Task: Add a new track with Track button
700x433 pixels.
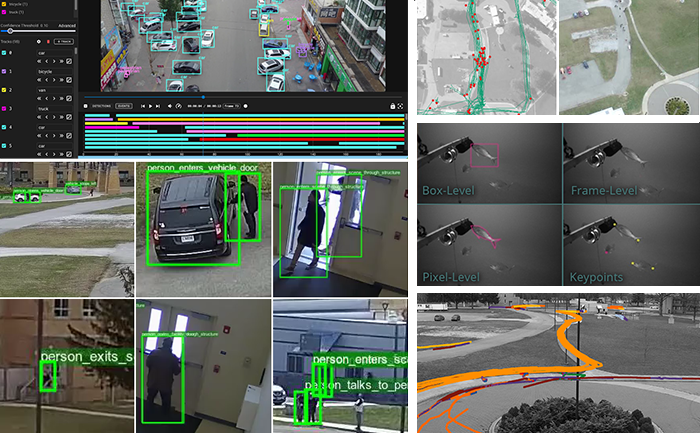Action: [x=64, y=42]
